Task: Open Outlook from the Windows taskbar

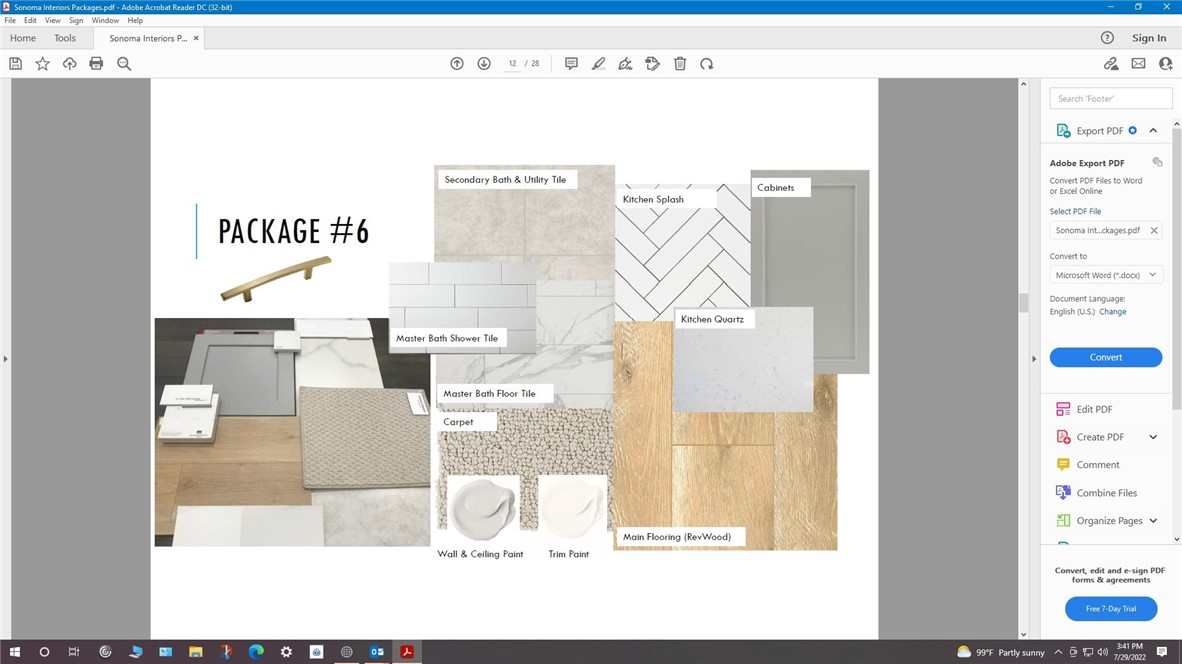Action: coord(377,652)
